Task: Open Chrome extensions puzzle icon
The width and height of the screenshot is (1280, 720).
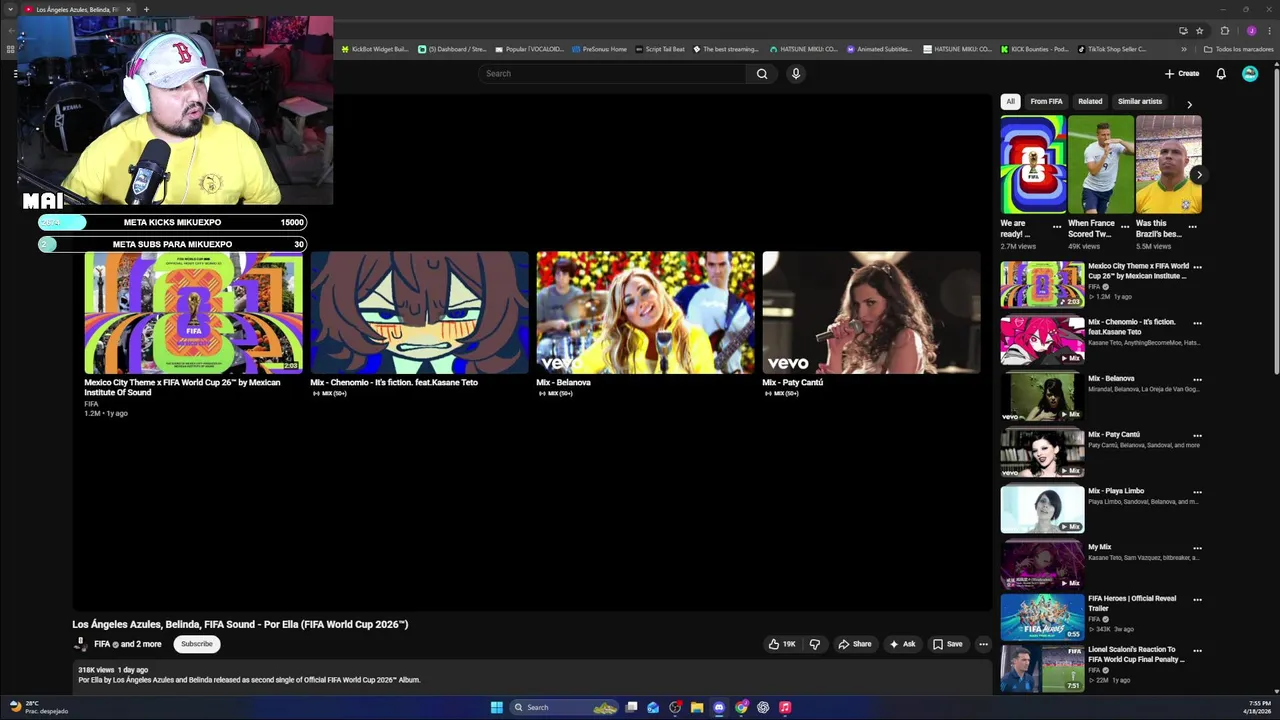Action: click(x=1225, y=31)
